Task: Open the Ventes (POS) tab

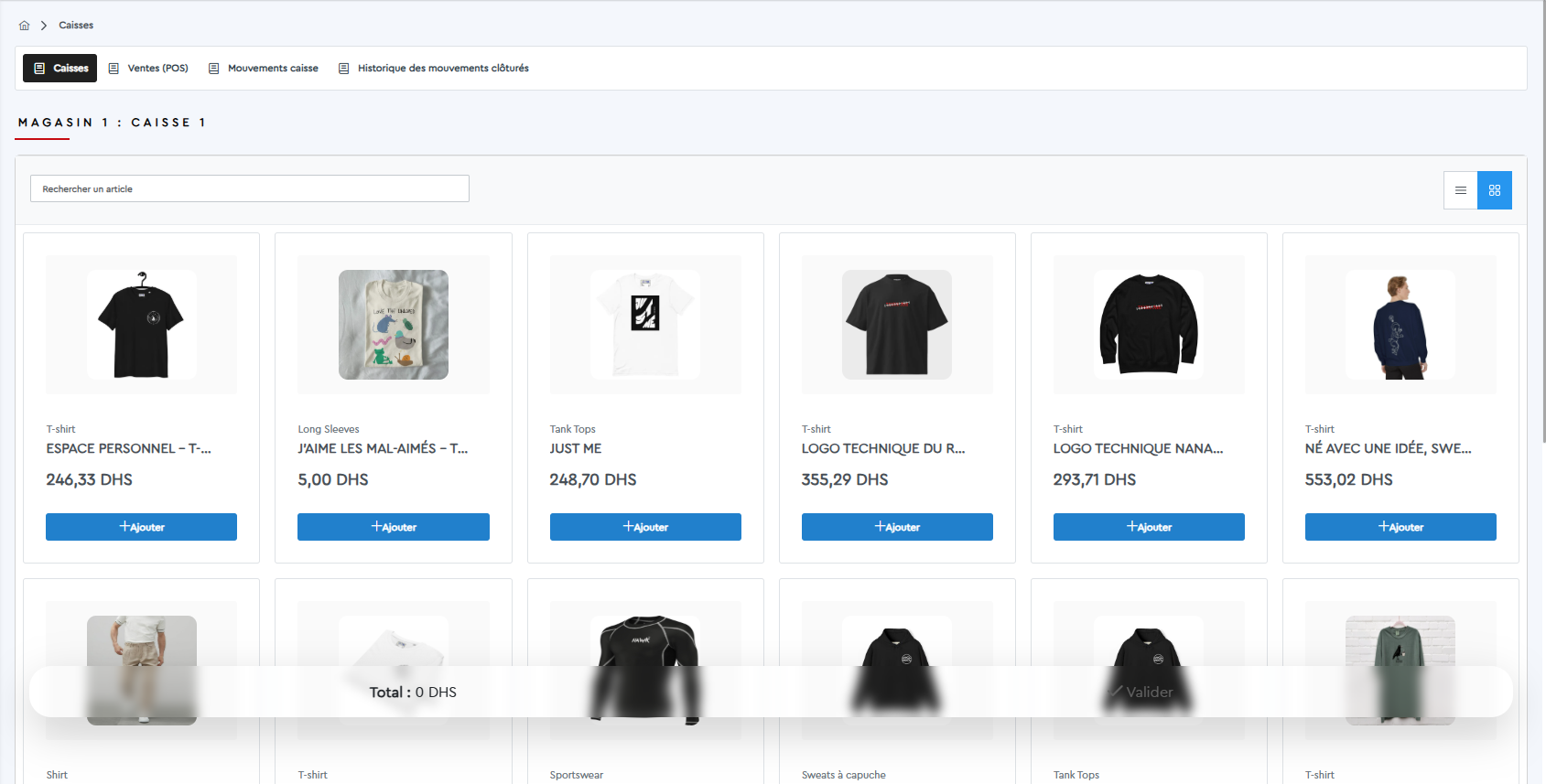Action: [x=148, y=68]
